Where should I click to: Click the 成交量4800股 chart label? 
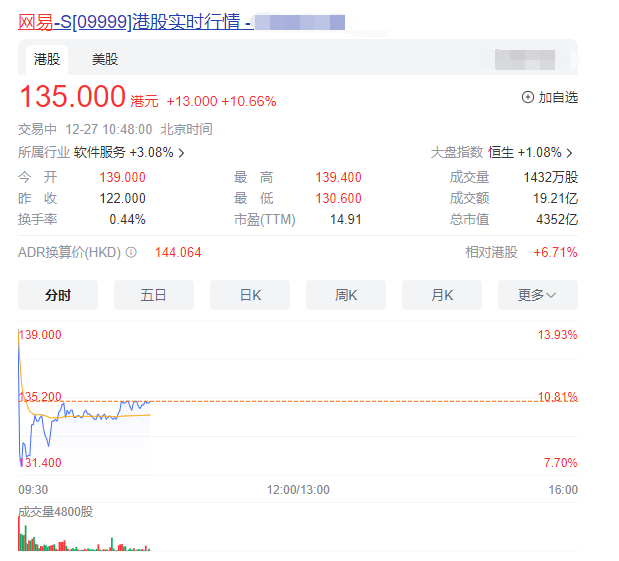coord(56,512)
